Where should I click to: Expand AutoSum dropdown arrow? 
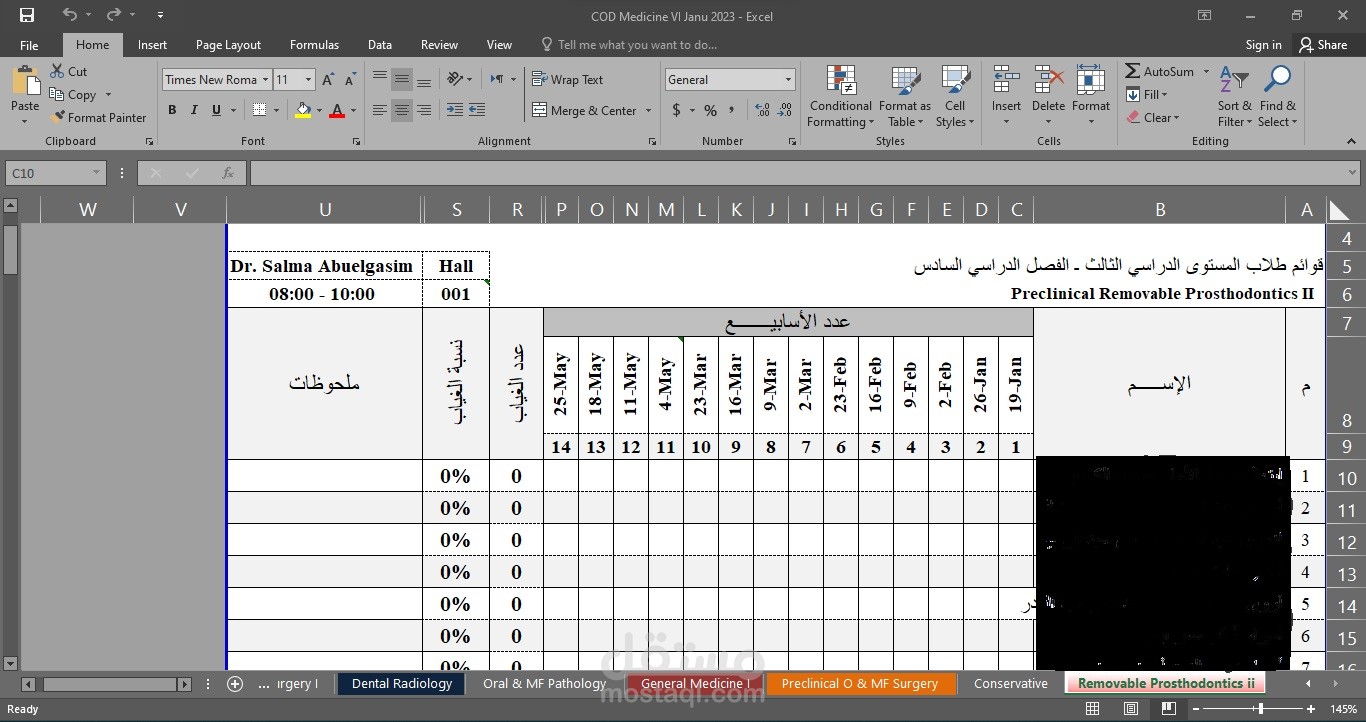pos(1206,72)
